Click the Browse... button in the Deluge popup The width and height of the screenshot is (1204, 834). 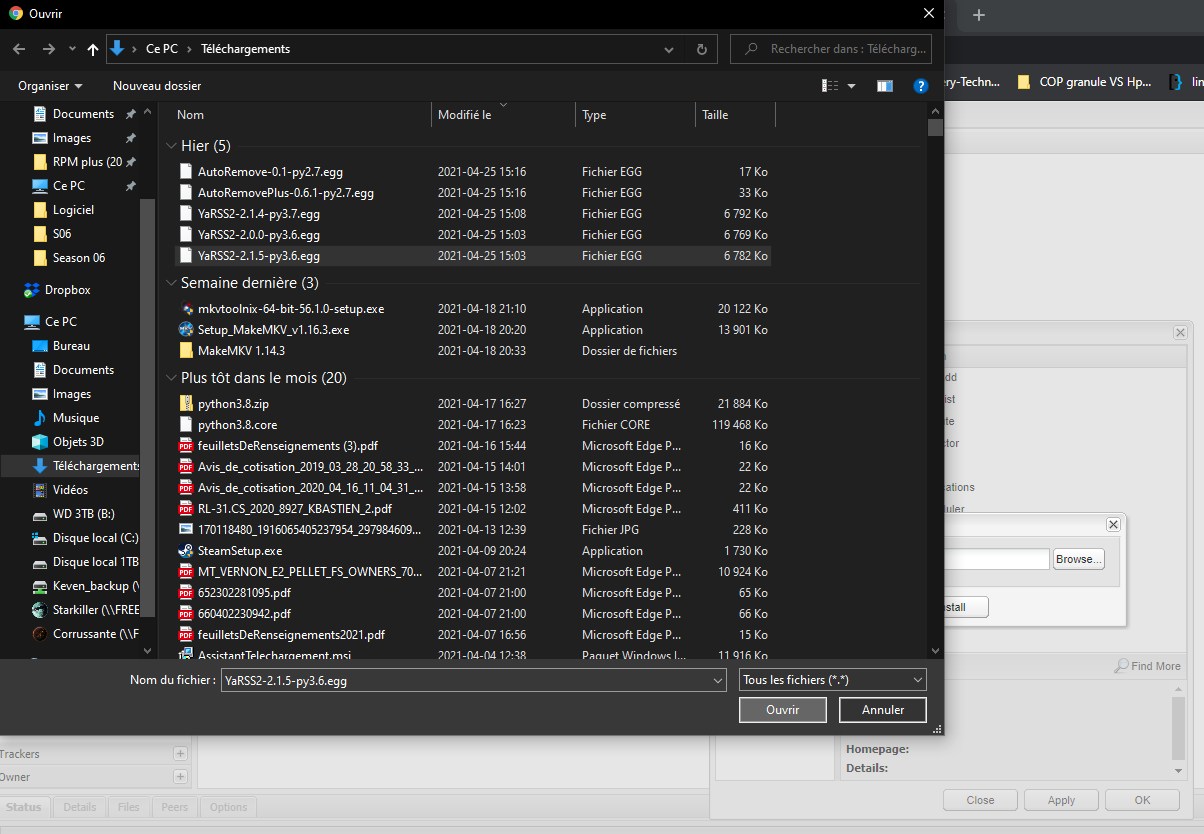tap(1078, 559)
